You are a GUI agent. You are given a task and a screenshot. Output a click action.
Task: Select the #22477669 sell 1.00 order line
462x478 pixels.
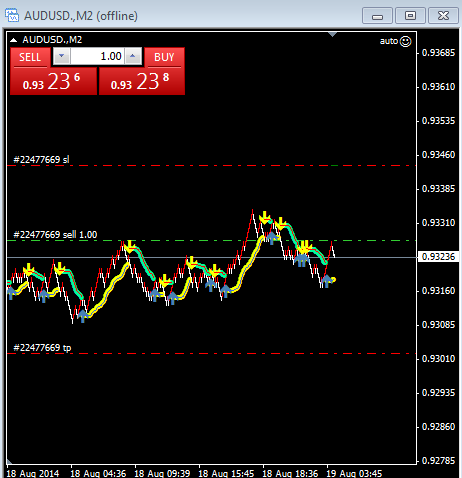coord(211,240)
